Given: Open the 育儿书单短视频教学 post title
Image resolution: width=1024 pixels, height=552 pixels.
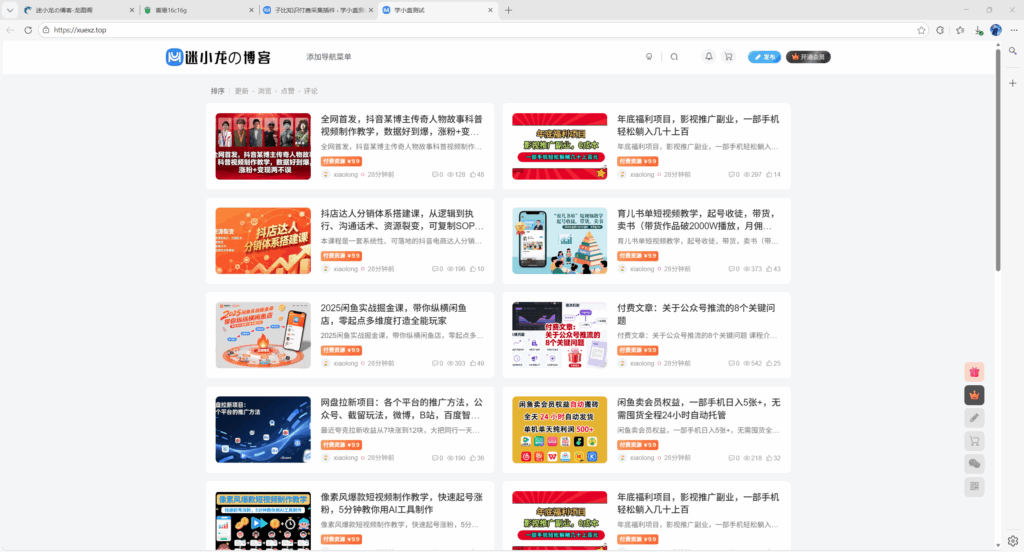Looking at the screenshot, I should 697,219.
